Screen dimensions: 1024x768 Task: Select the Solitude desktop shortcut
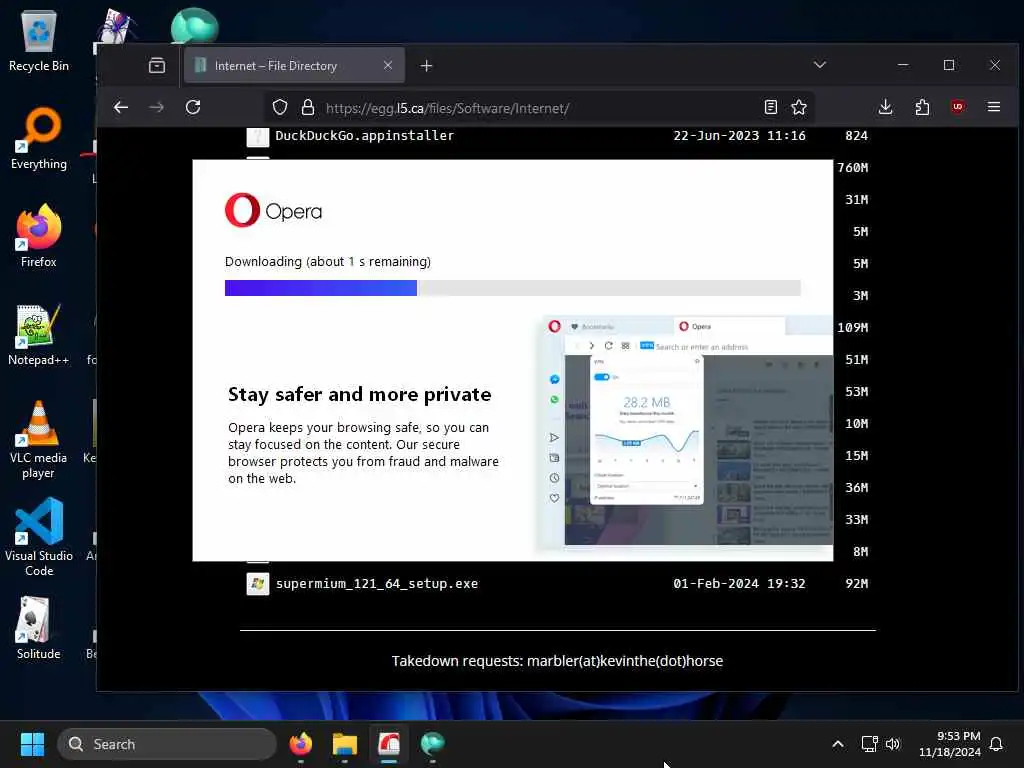click(39, 628)
